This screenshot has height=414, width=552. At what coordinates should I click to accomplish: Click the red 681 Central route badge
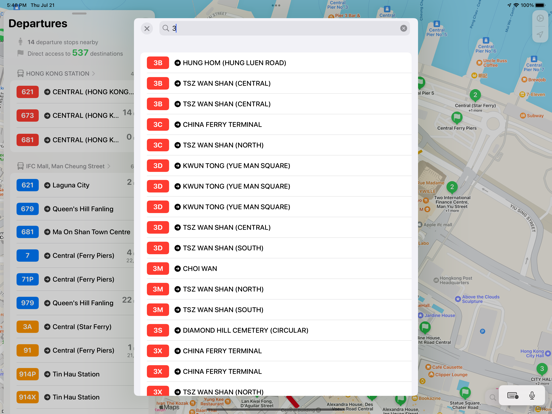click(x=27, y=140)
